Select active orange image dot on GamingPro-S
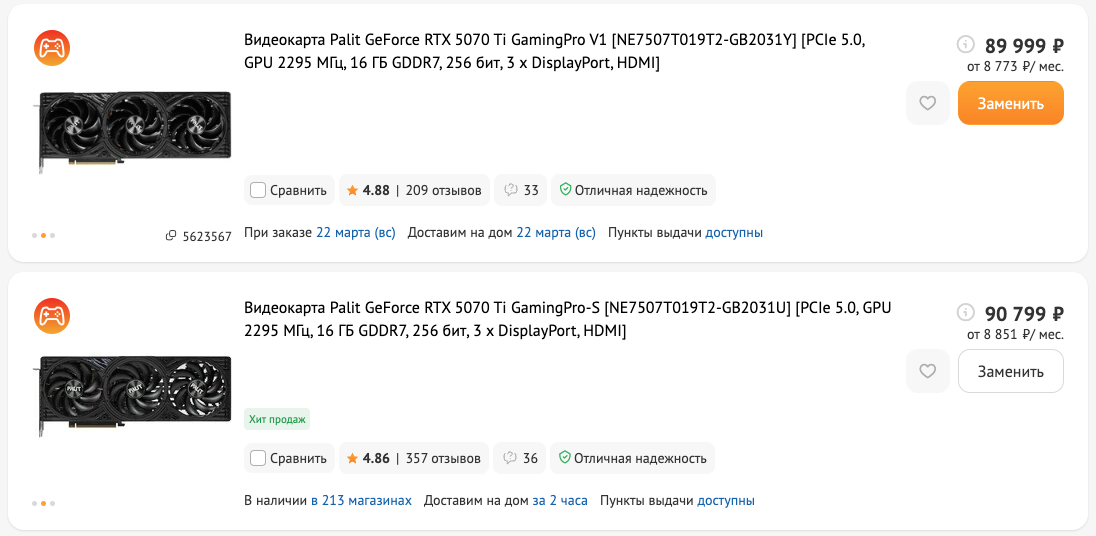This screenshot has height=536, width=1096. pyautogui.click(x=43, y=503)
